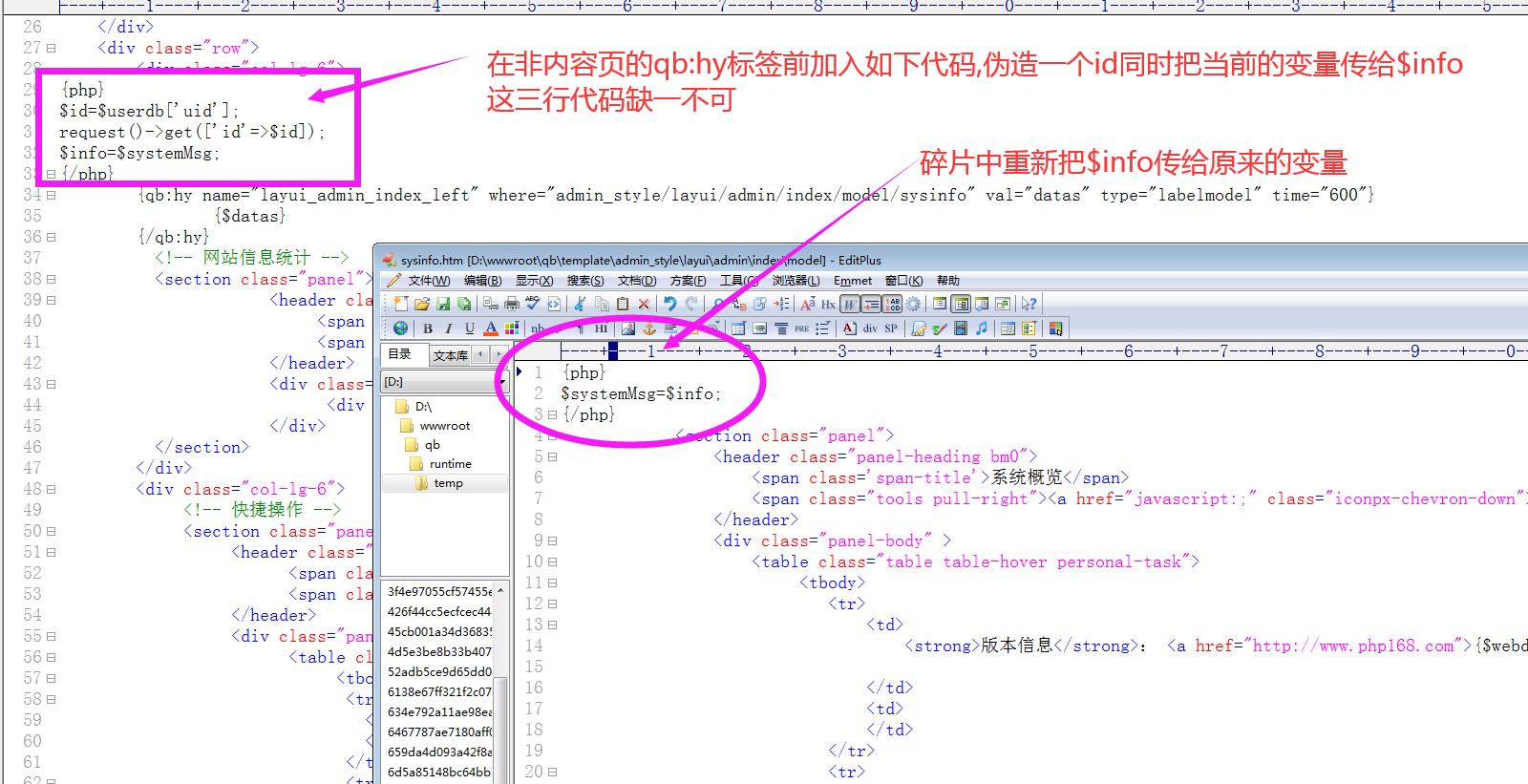The width and height of the screenshot is (1528, 784).
Task: Apply Bold HTML tag button
Action: coord(428,328)
